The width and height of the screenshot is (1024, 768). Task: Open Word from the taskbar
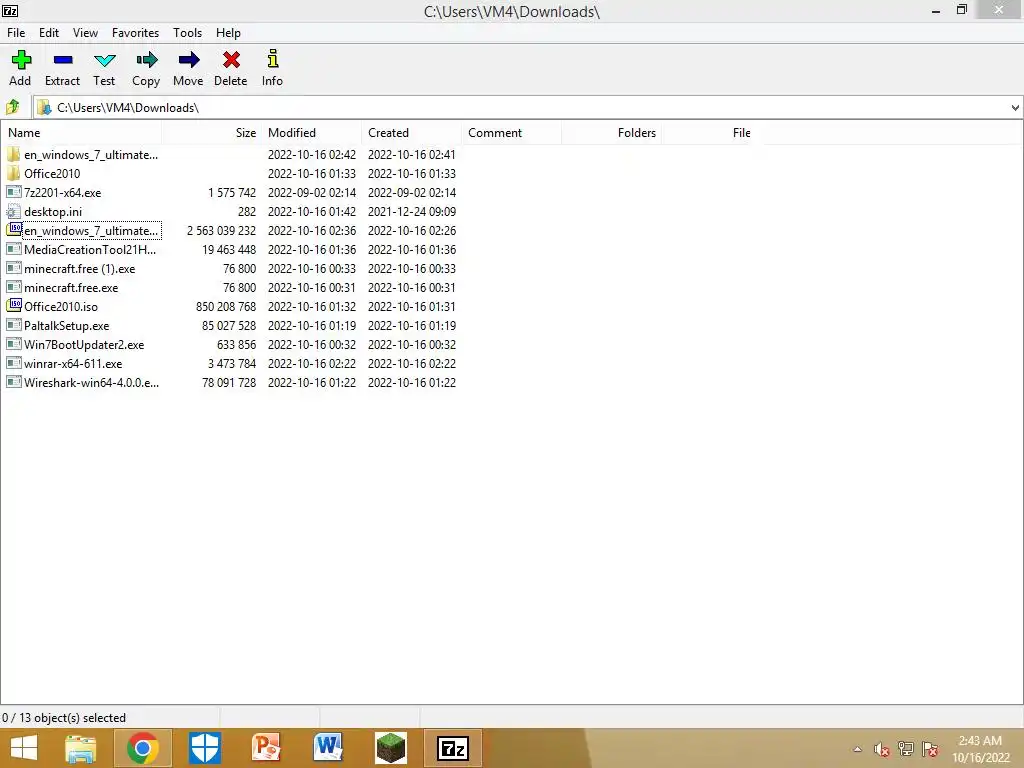(x=328, y=748)
